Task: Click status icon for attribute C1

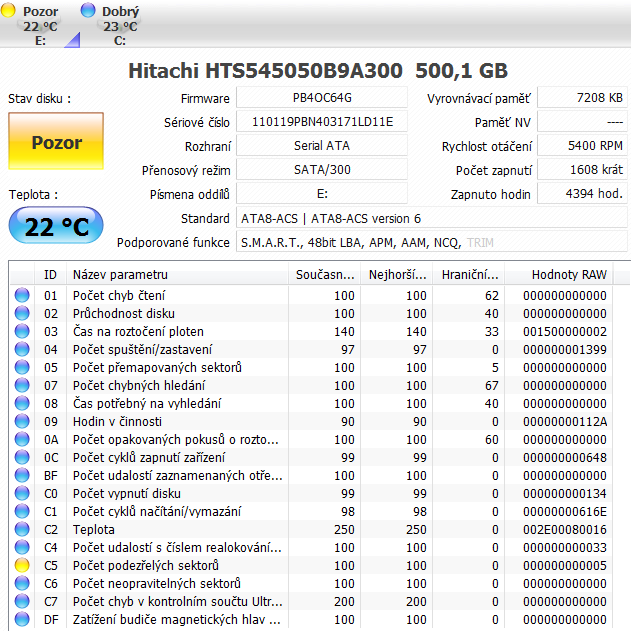Action: click(22, 511)
